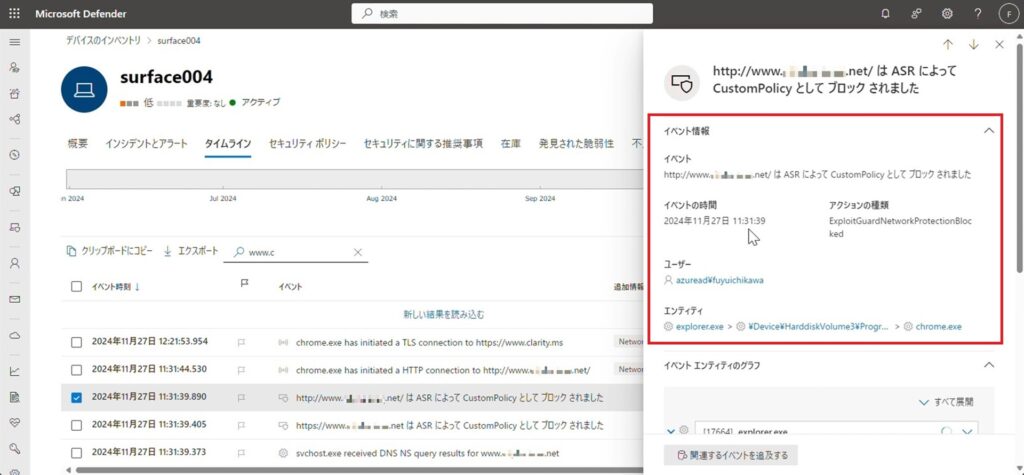1024x475 pixels.
Task: Flag the 11:31:39.373 svchost event row
Action: click(x=241, y=453)
